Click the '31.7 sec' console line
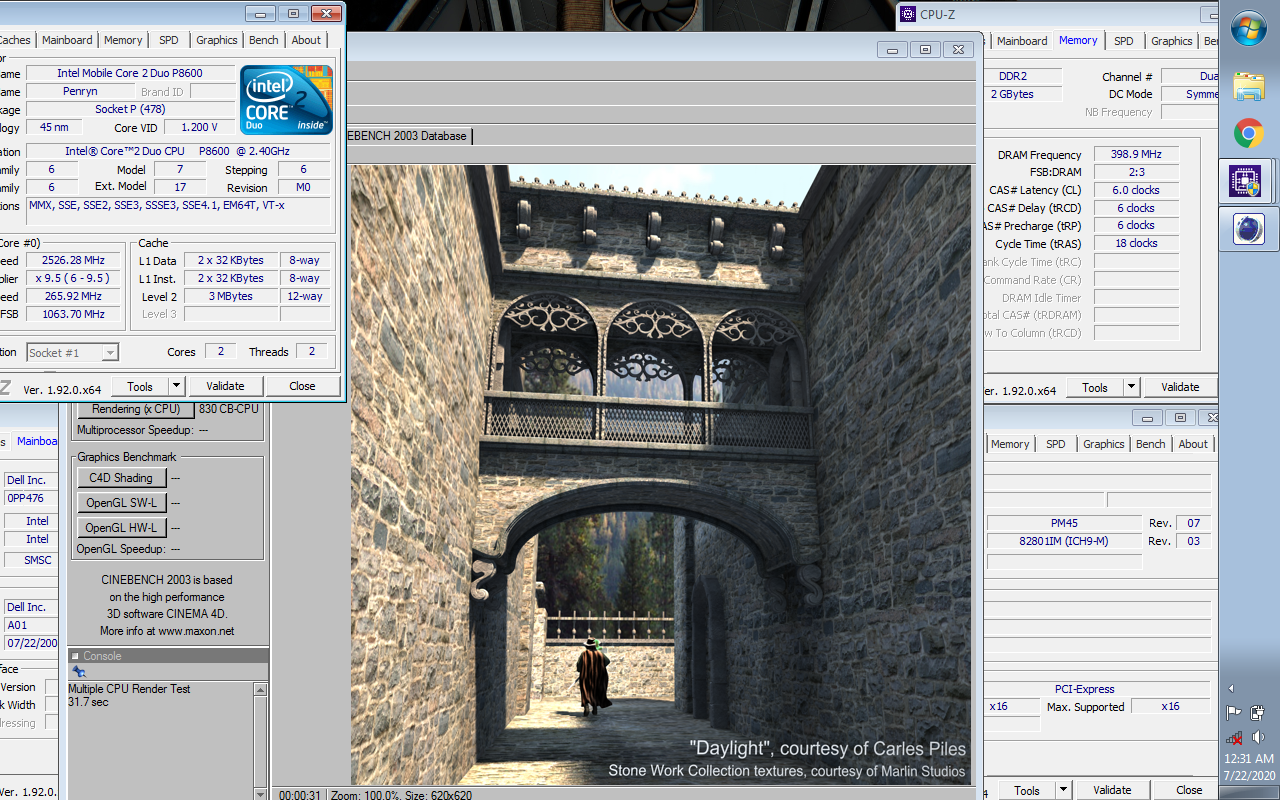The image size is (1280, 800). pyautogui.click(x=88, y=702)
